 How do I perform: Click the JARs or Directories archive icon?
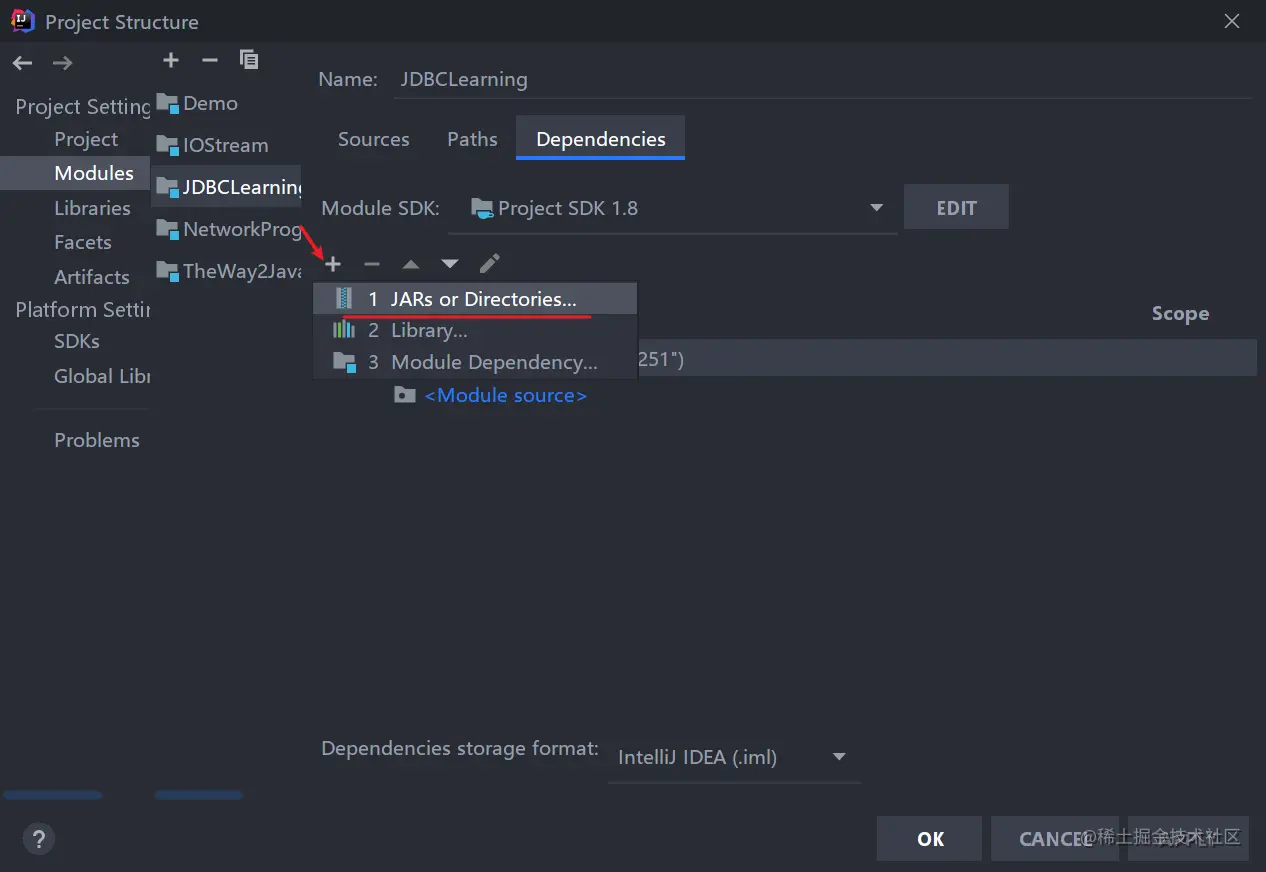tap(345, 299)
